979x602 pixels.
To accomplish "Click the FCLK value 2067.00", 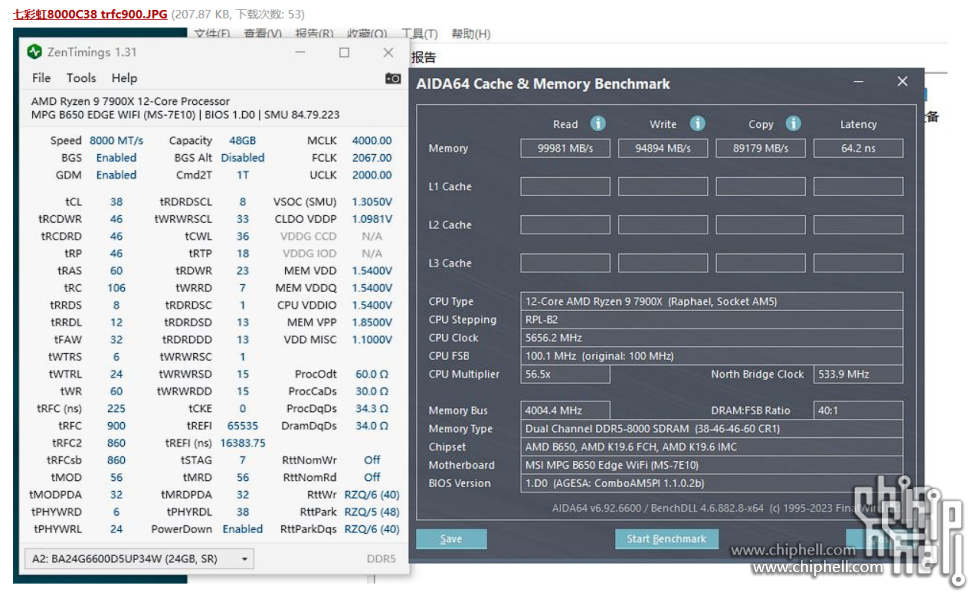I will tap(371, 158).
